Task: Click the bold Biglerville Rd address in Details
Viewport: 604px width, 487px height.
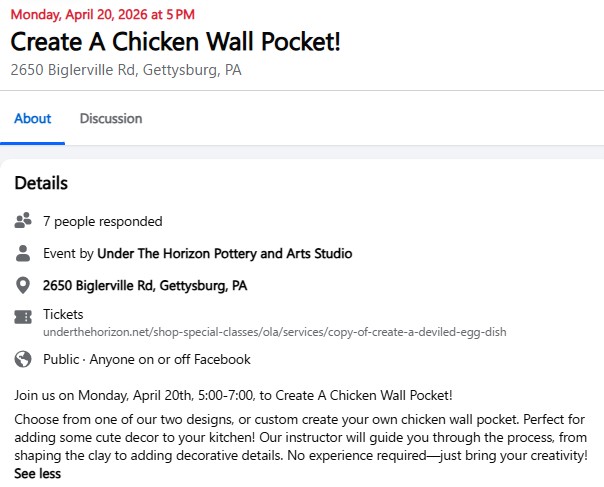Action: point(145,286)
